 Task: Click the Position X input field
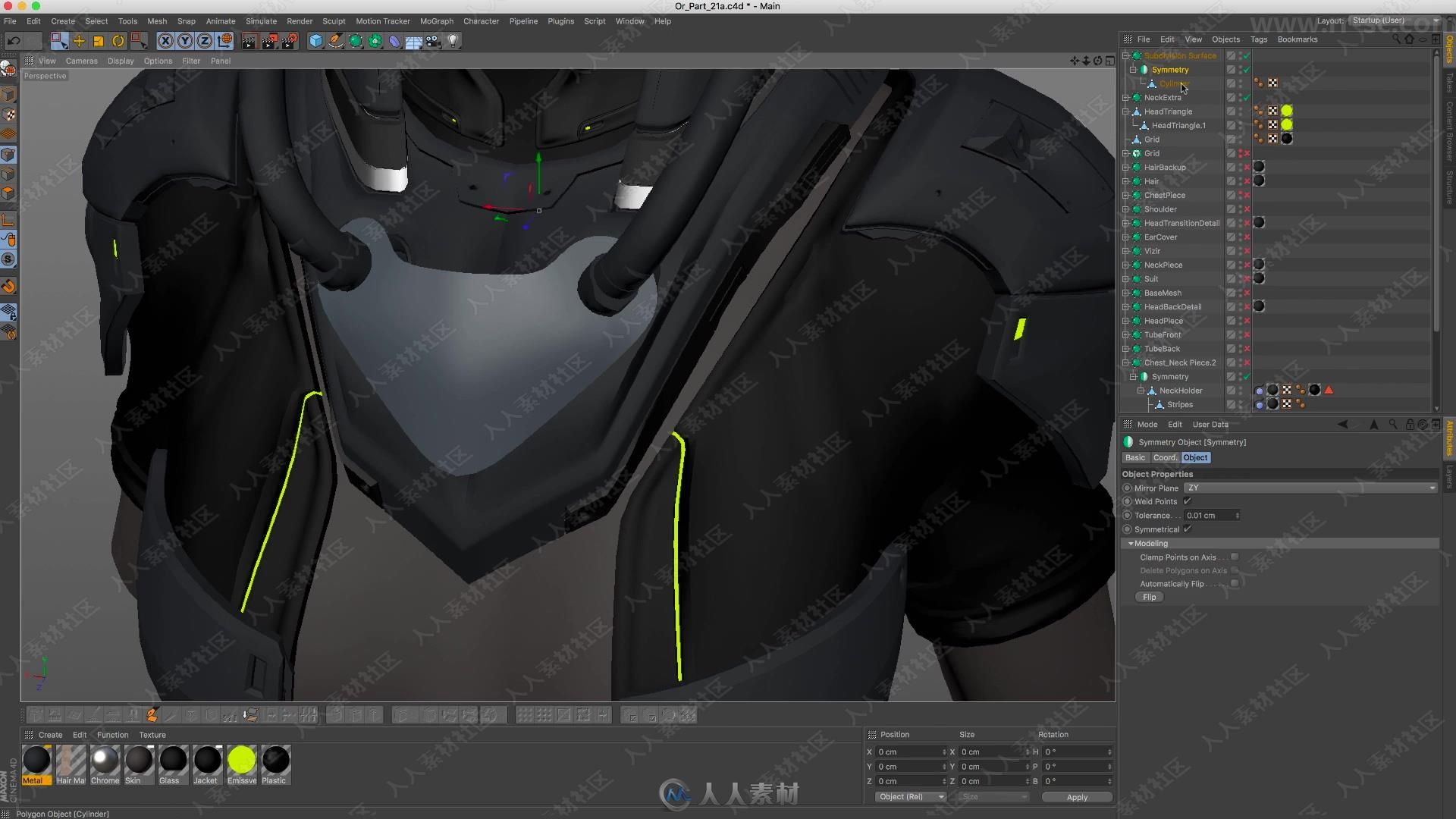911,752
